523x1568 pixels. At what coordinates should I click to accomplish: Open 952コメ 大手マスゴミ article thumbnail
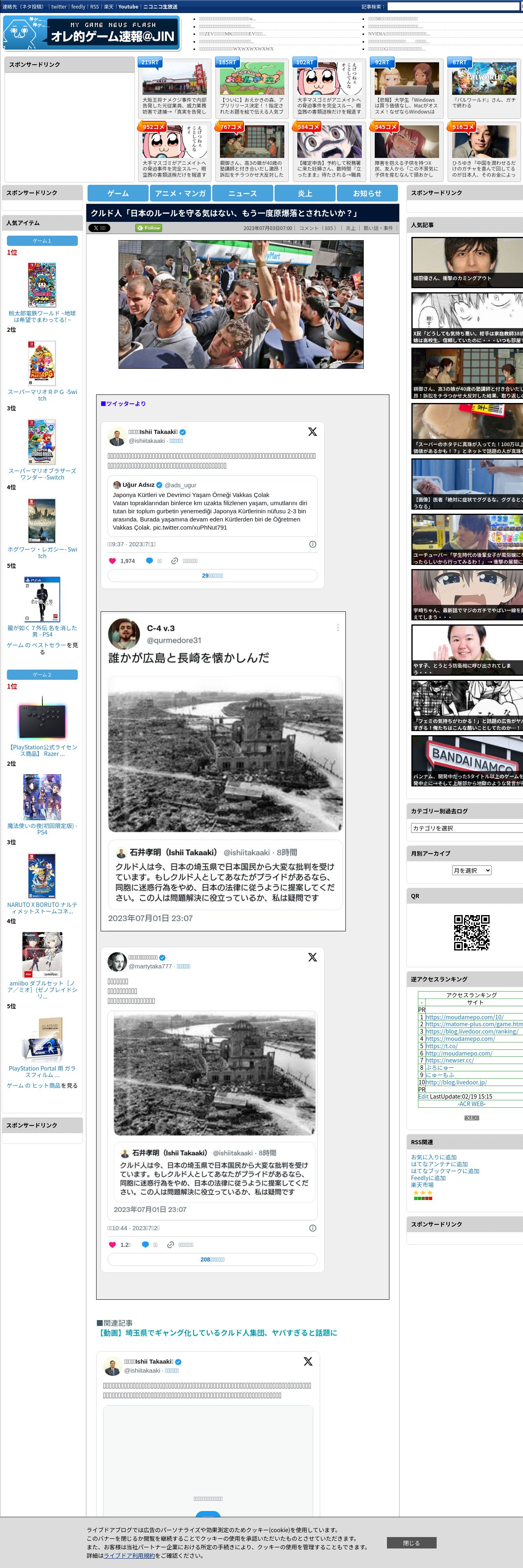(x=174, y=142)
